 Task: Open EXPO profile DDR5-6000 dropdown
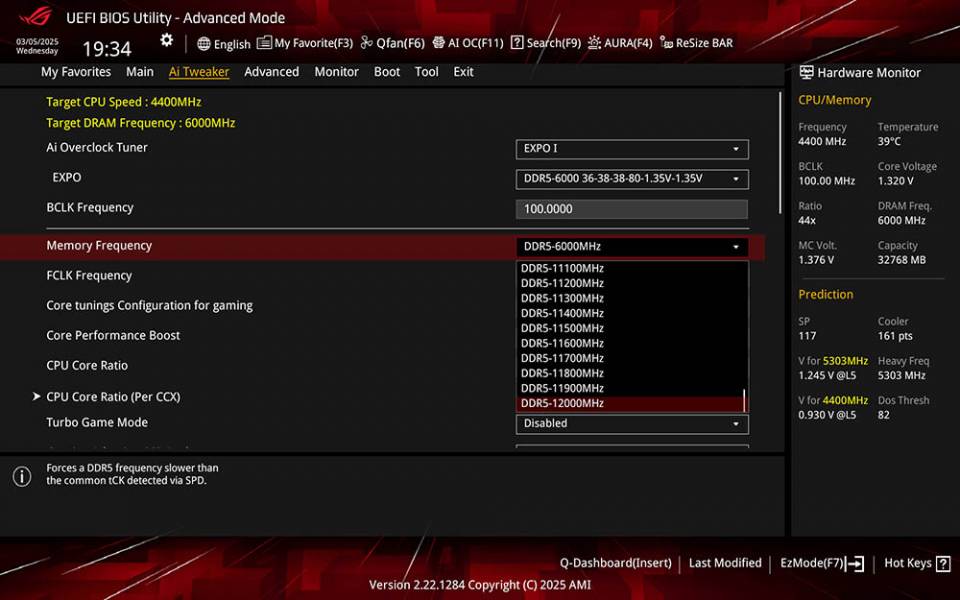click(632, 179)
